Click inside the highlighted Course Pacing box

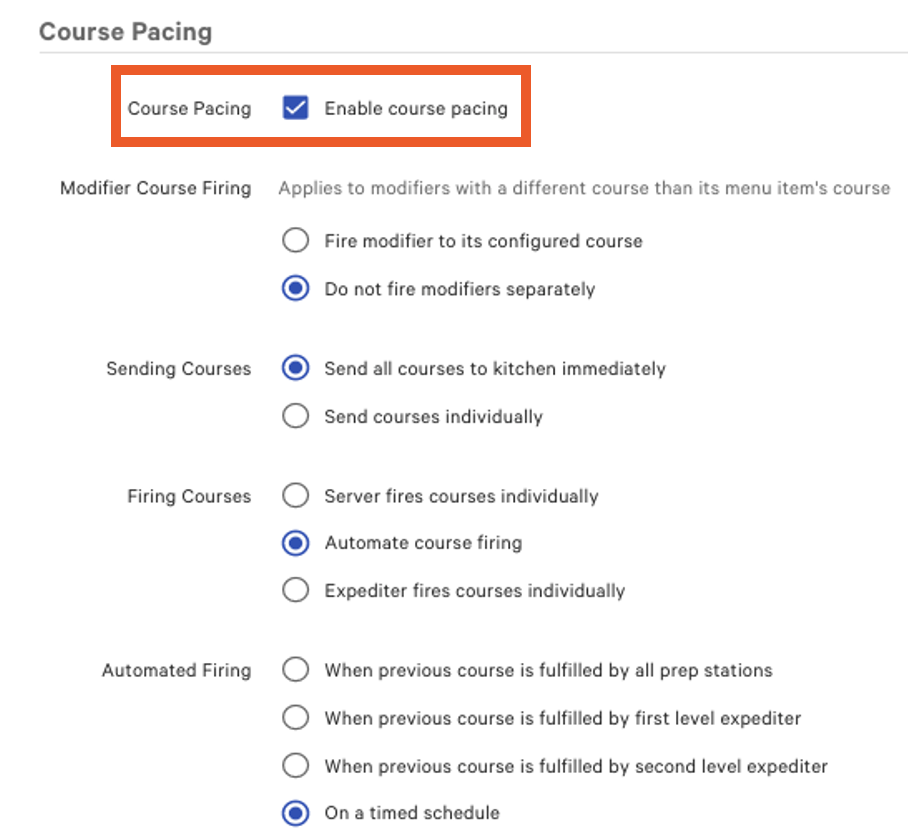(x=322, y=105)
